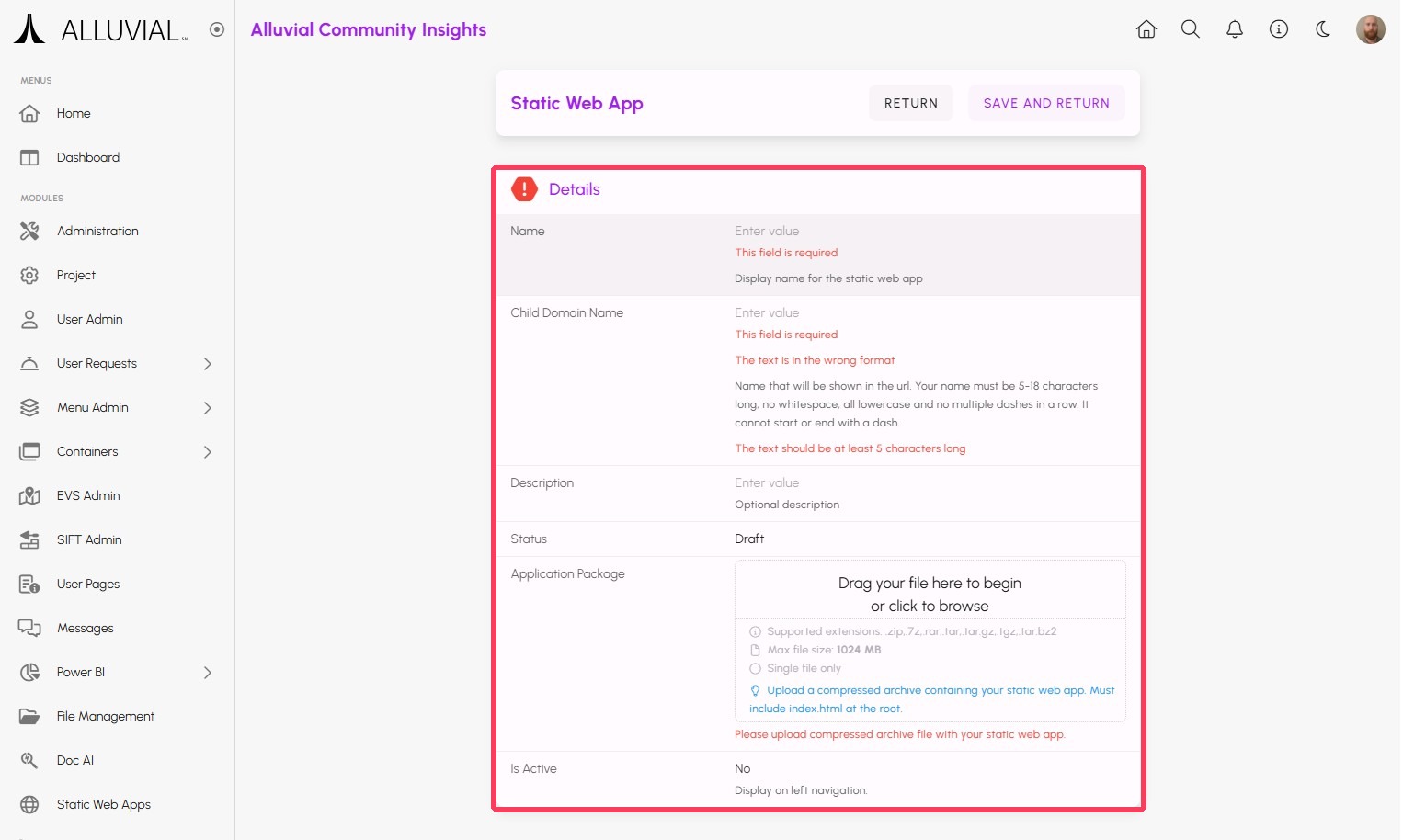Expand the Menu Admin submenu
Screen dimensions: 1403x840
[207, 408]
